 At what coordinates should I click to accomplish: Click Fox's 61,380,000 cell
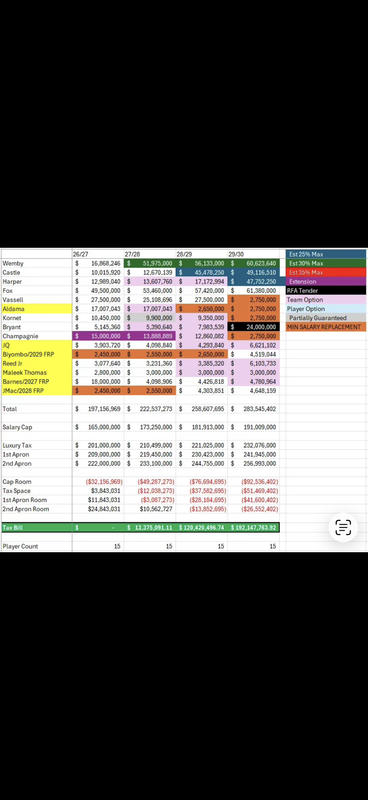pos(254,291)
